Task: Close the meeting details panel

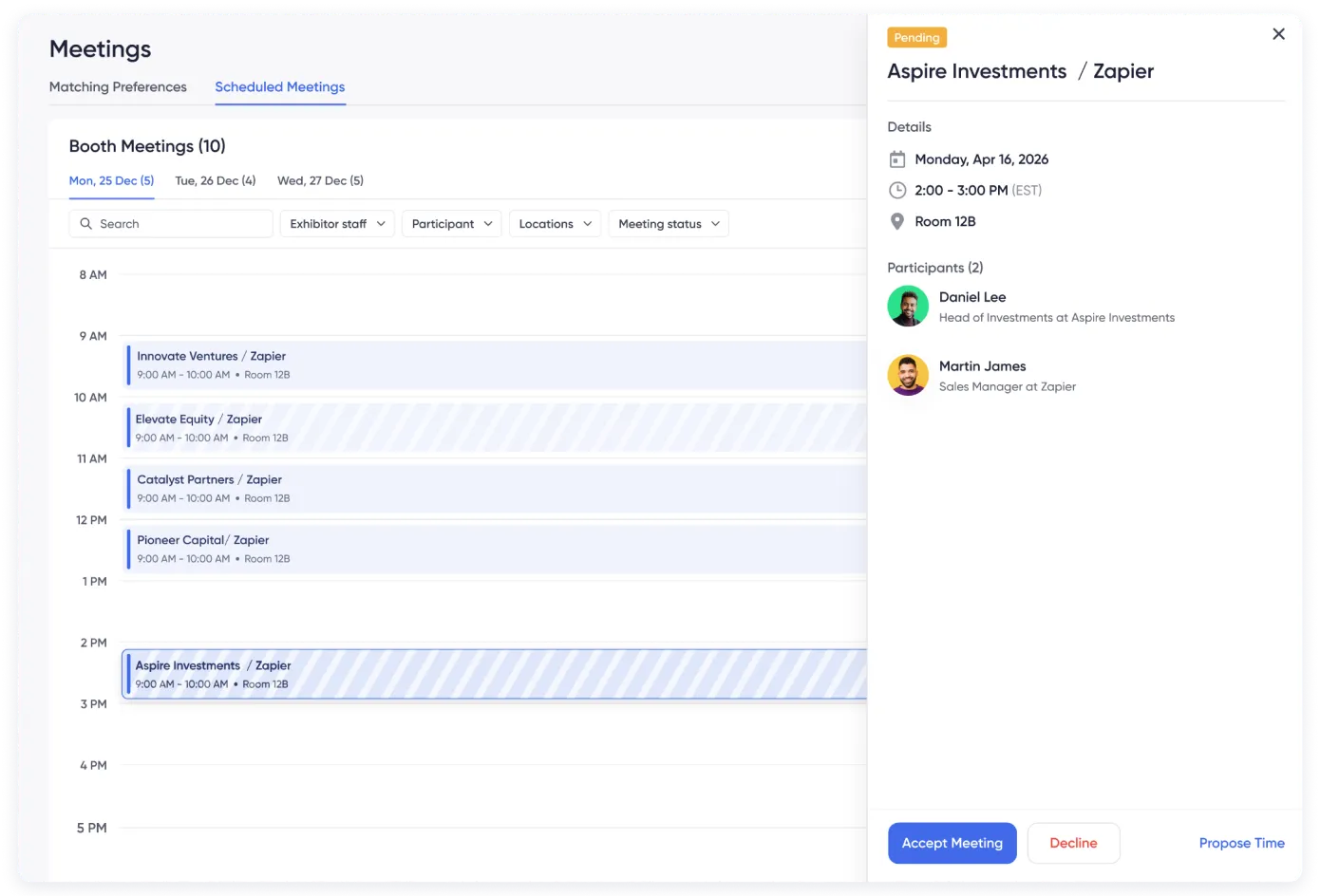Action: pyautogui.click(x=1278, y=34)
